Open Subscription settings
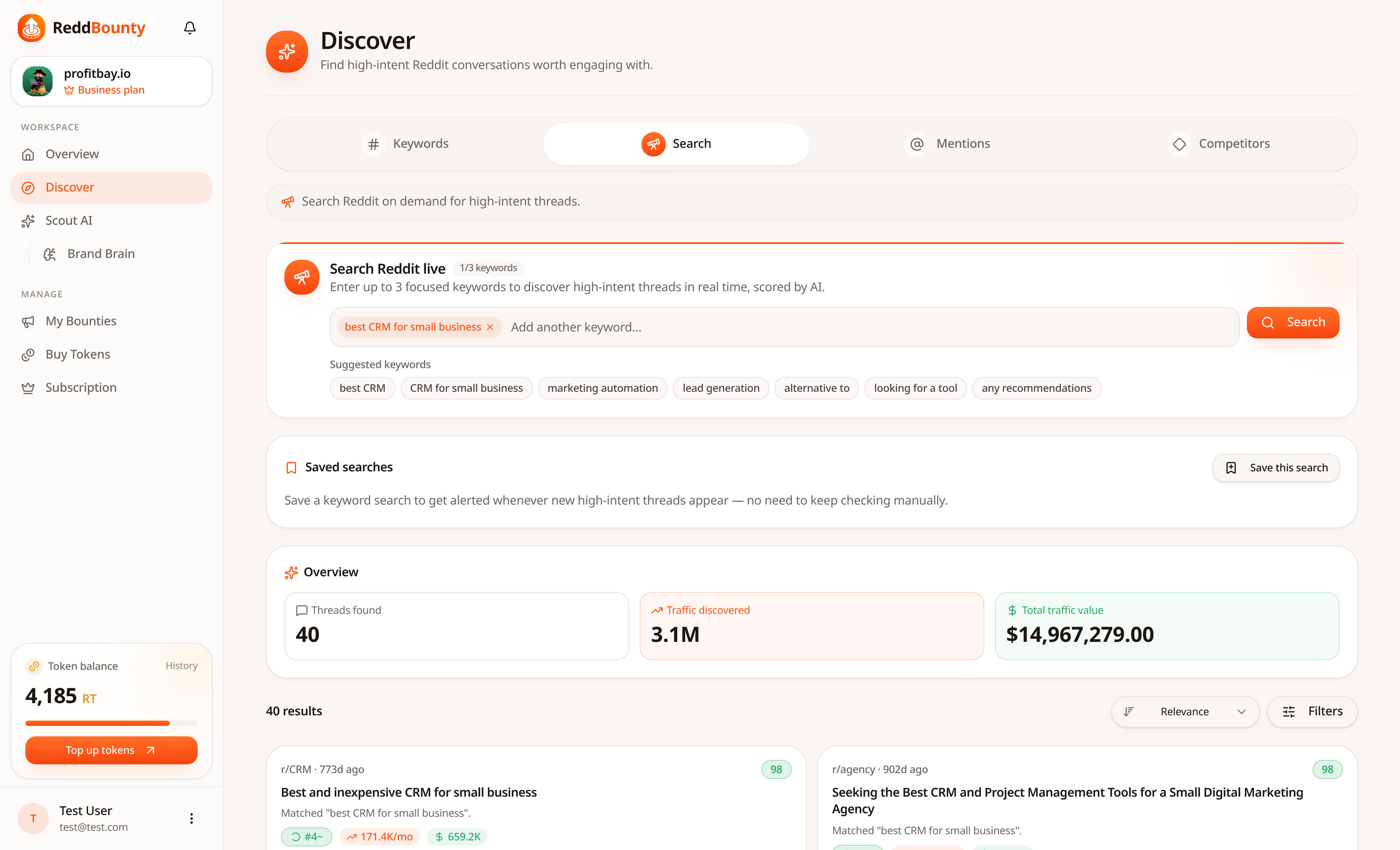 click(112, 387)
